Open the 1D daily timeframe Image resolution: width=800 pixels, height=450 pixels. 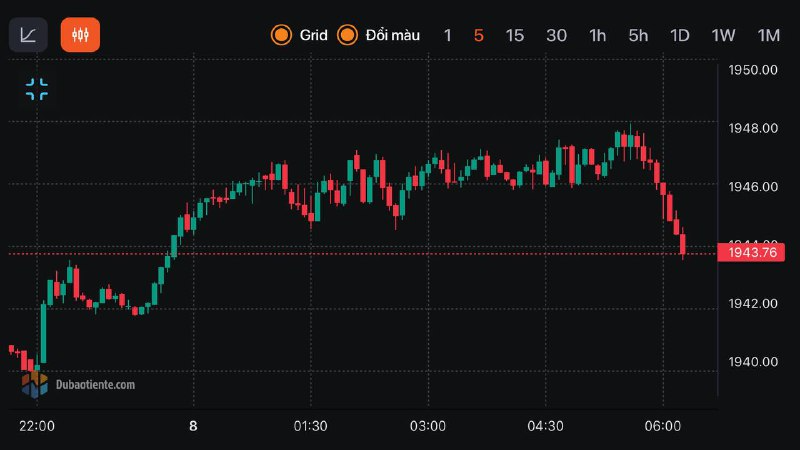pyautogui.click(x=680, y=35)
